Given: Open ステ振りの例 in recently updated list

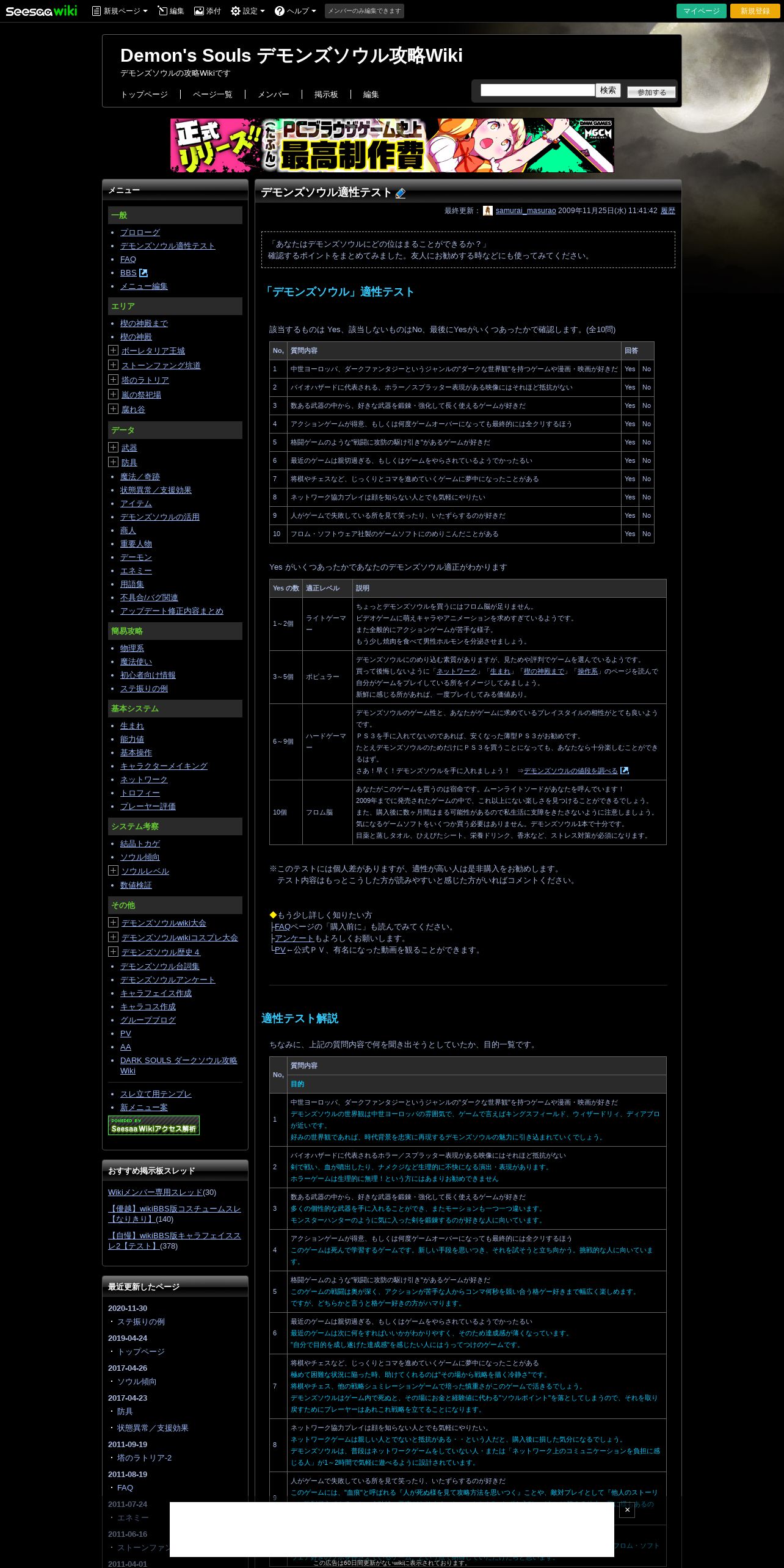Looking at the screenshot, I should click(141, 1322).
